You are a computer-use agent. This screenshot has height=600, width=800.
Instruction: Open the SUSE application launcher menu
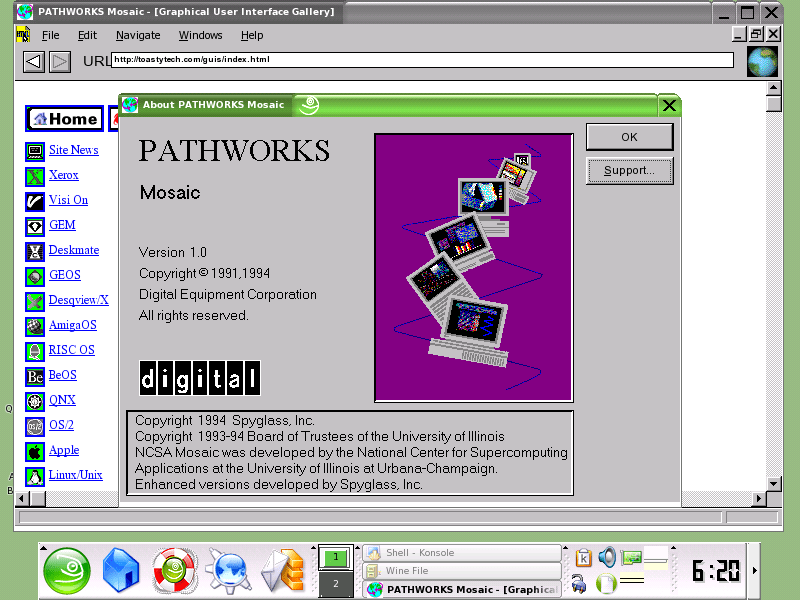[66, 570]
